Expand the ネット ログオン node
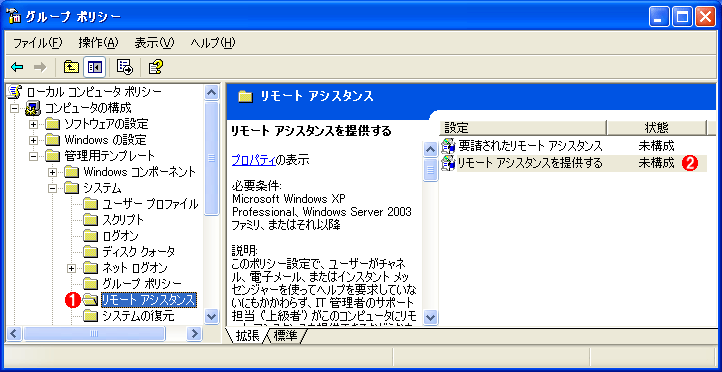722x372 pixels. (71, 268)
